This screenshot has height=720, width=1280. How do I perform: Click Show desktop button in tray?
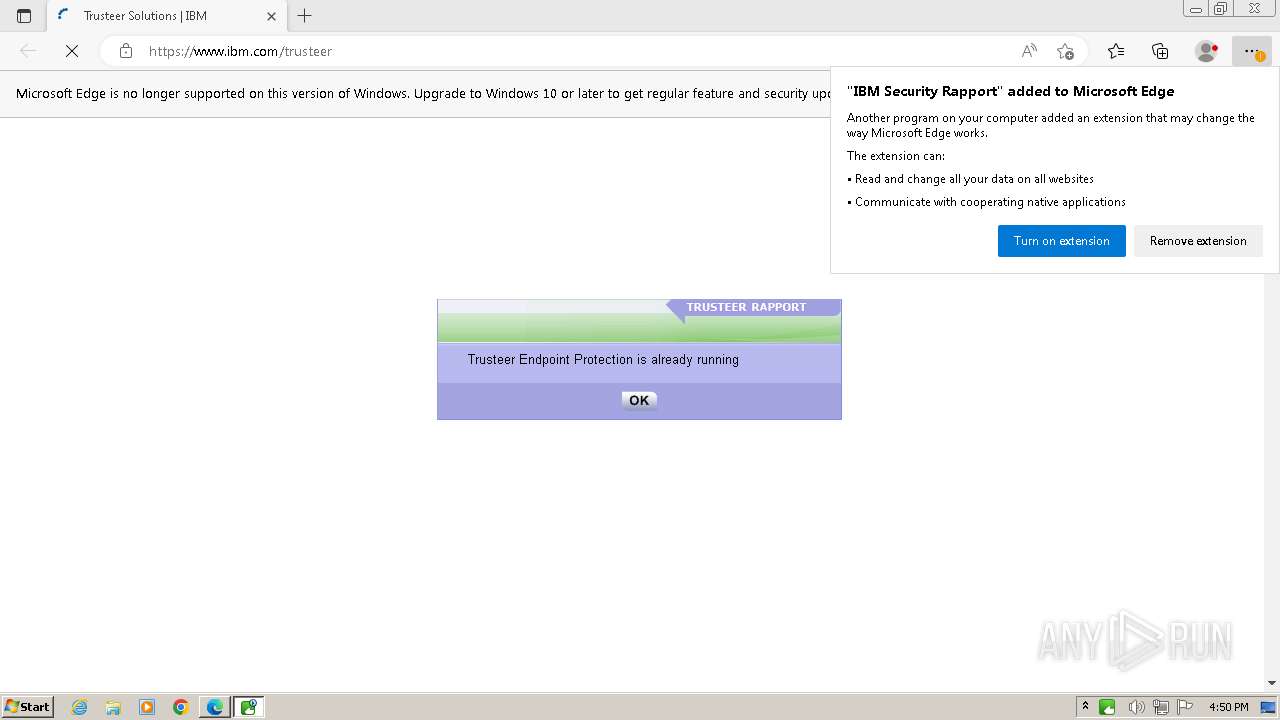(1268, 707)
